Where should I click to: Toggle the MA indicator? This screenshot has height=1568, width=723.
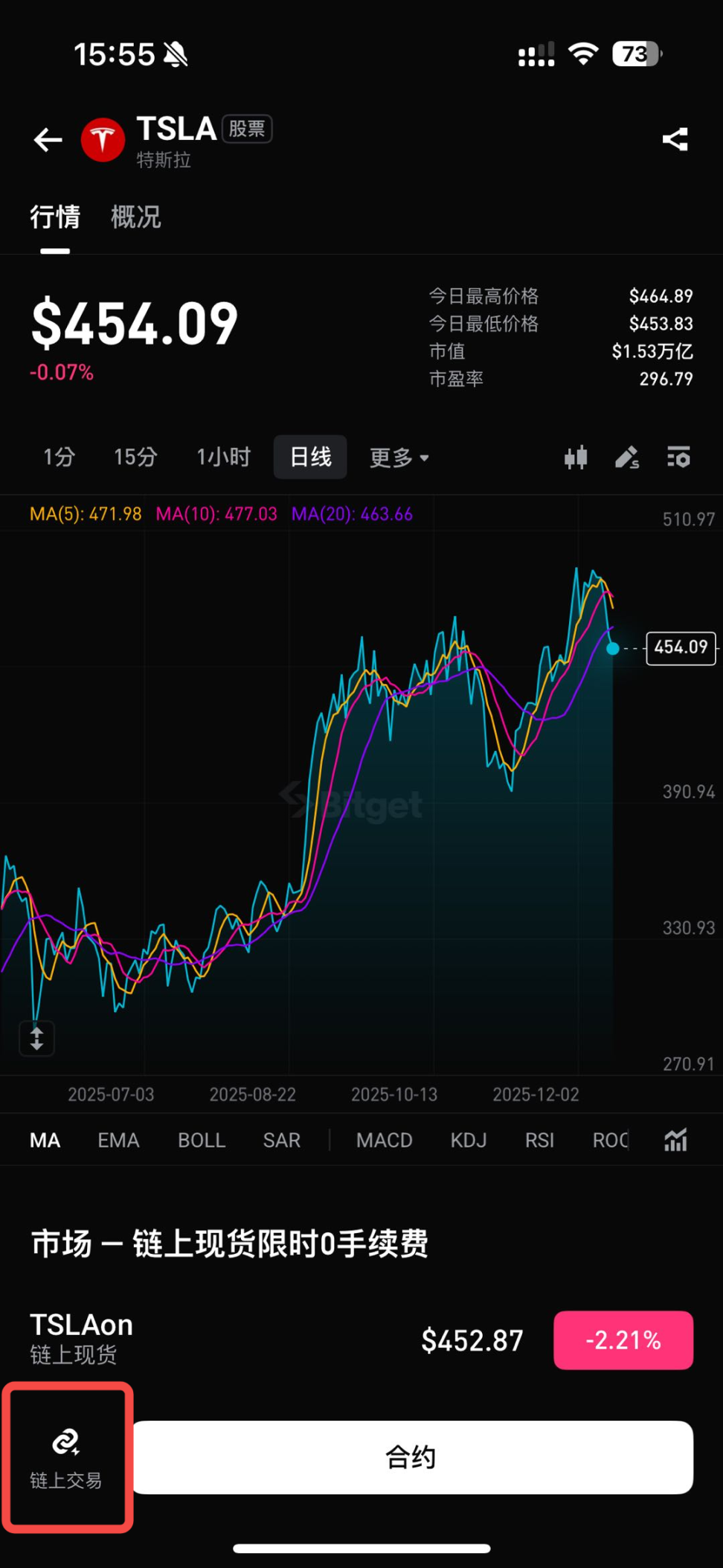[x=45, y=1140]
